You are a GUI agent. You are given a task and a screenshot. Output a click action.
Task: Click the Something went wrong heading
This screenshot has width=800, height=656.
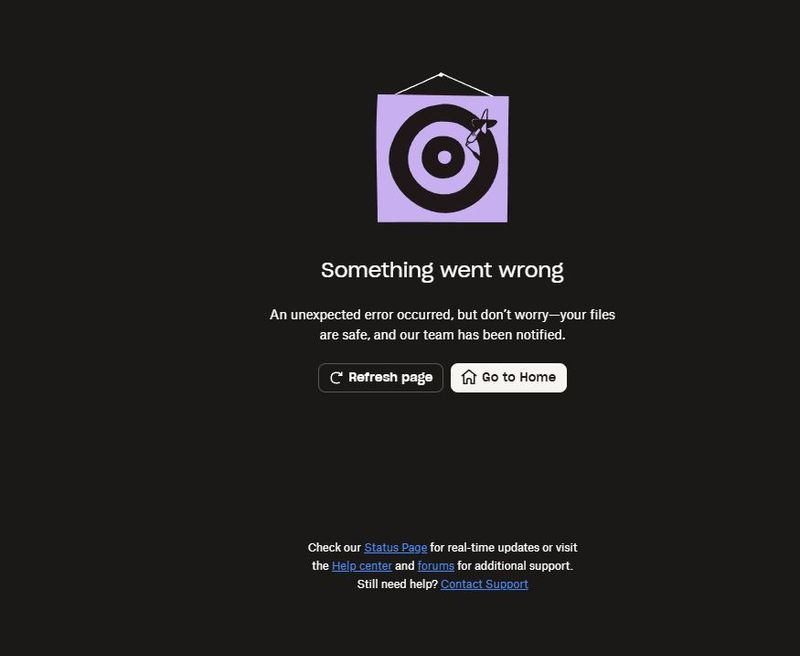(x=442, y=270)
